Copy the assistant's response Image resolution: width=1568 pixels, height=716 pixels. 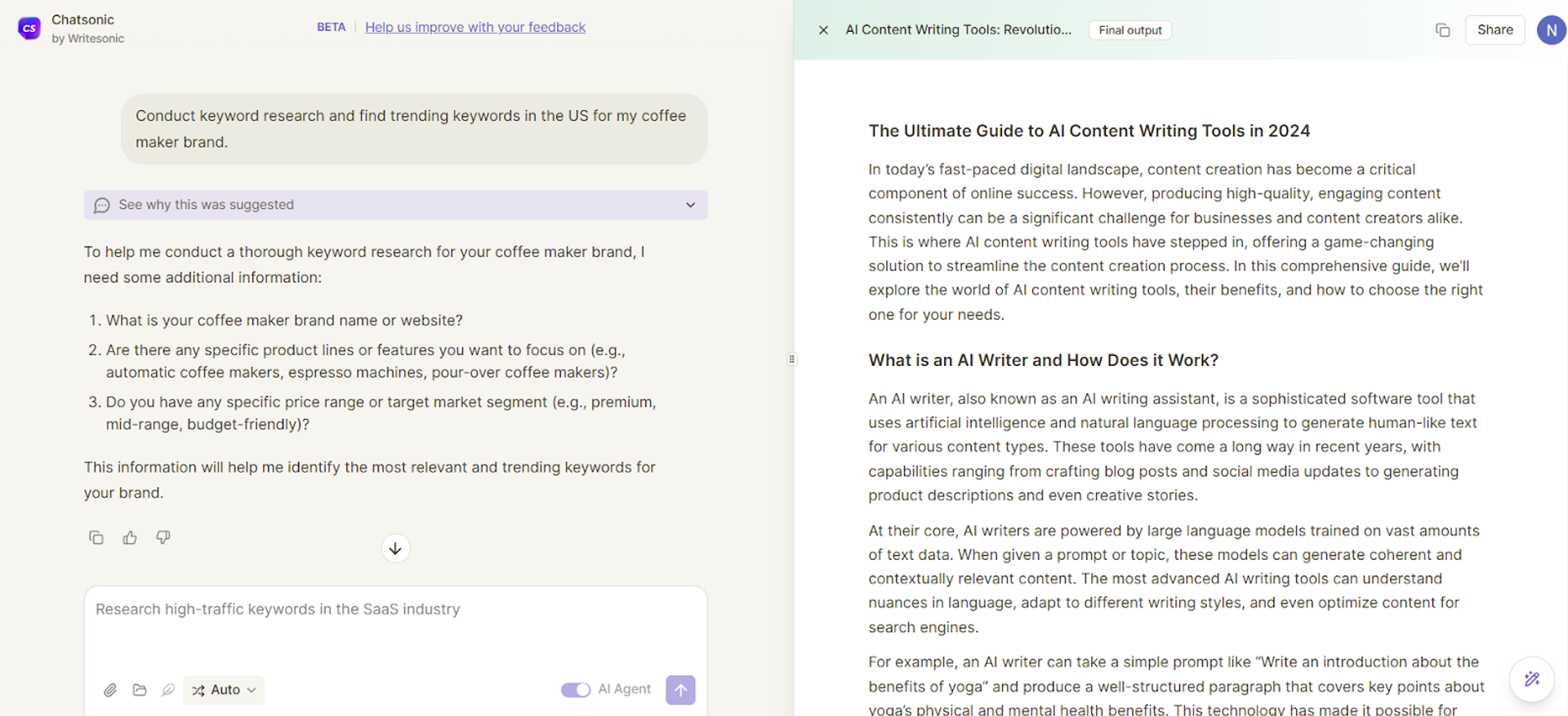[x=96, y=537]
